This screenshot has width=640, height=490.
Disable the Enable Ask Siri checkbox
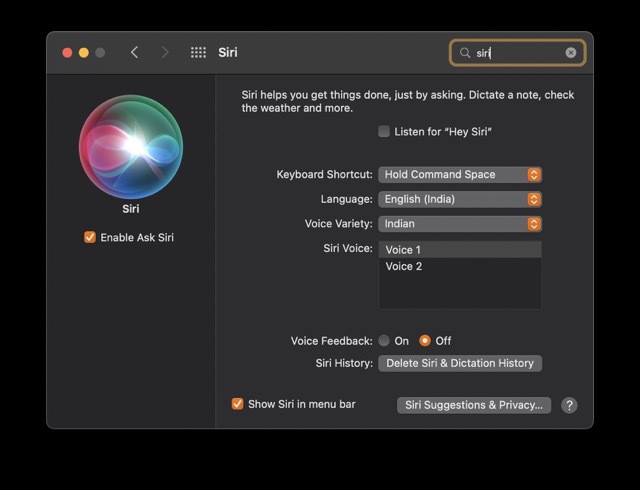90,238
